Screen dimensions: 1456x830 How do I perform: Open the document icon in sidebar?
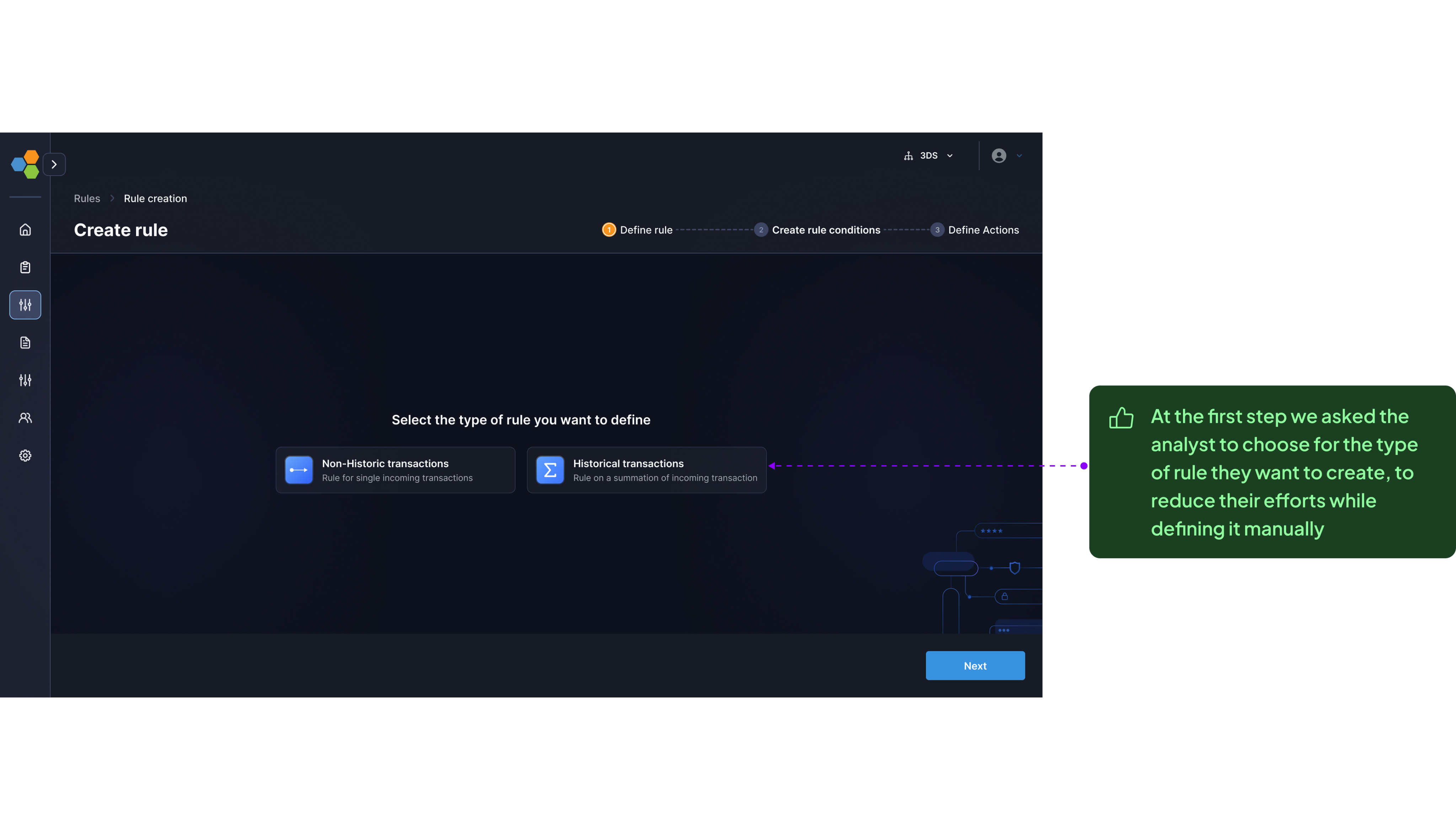[25, 342]
